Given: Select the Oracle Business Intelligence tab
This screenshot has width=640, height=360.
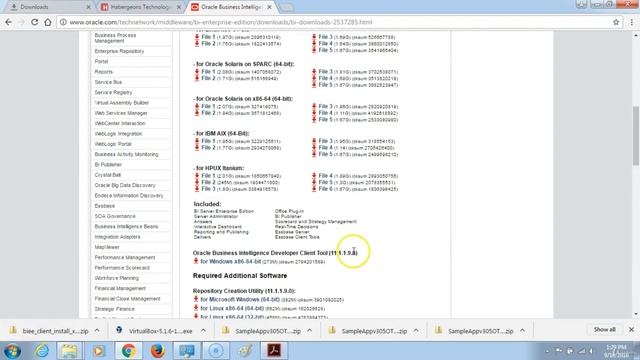Looking at the screenshot, I should point(231,7).
